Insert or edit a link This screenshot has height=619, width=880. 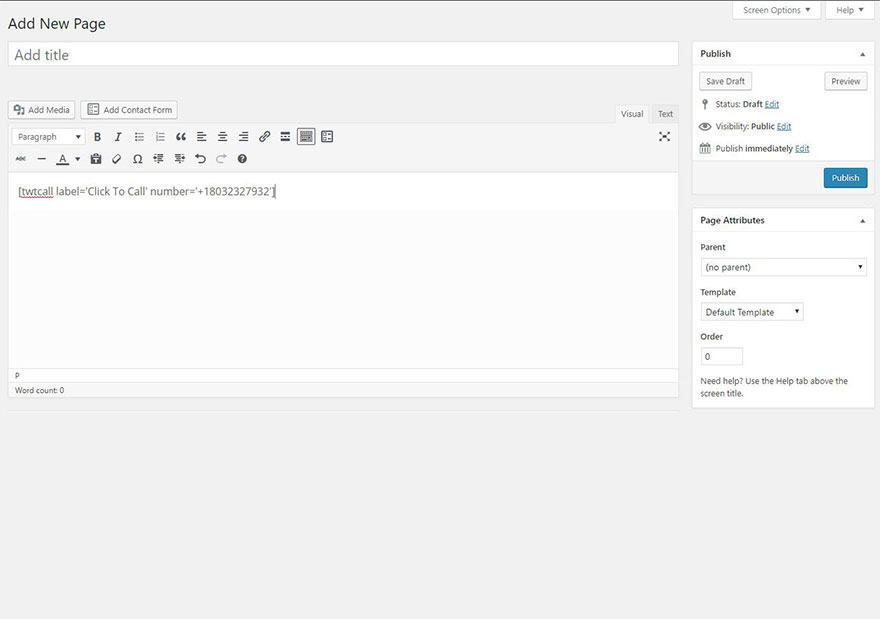coord(264,137)
